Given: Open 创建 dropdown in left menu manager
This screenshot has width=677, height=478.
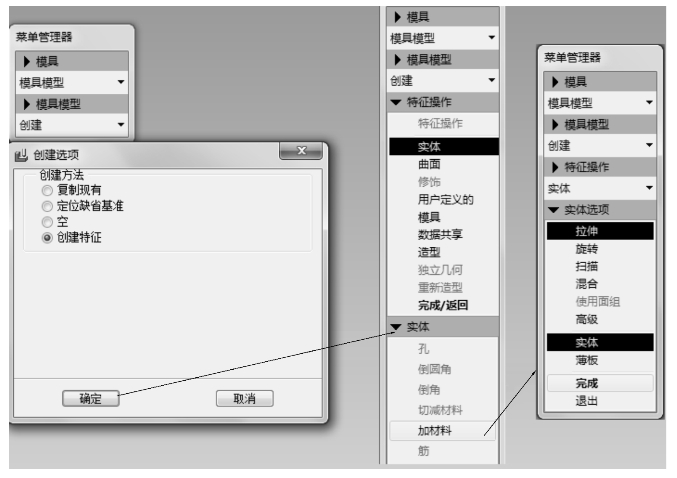Looking at the screenshot, I should pos(72,125).
